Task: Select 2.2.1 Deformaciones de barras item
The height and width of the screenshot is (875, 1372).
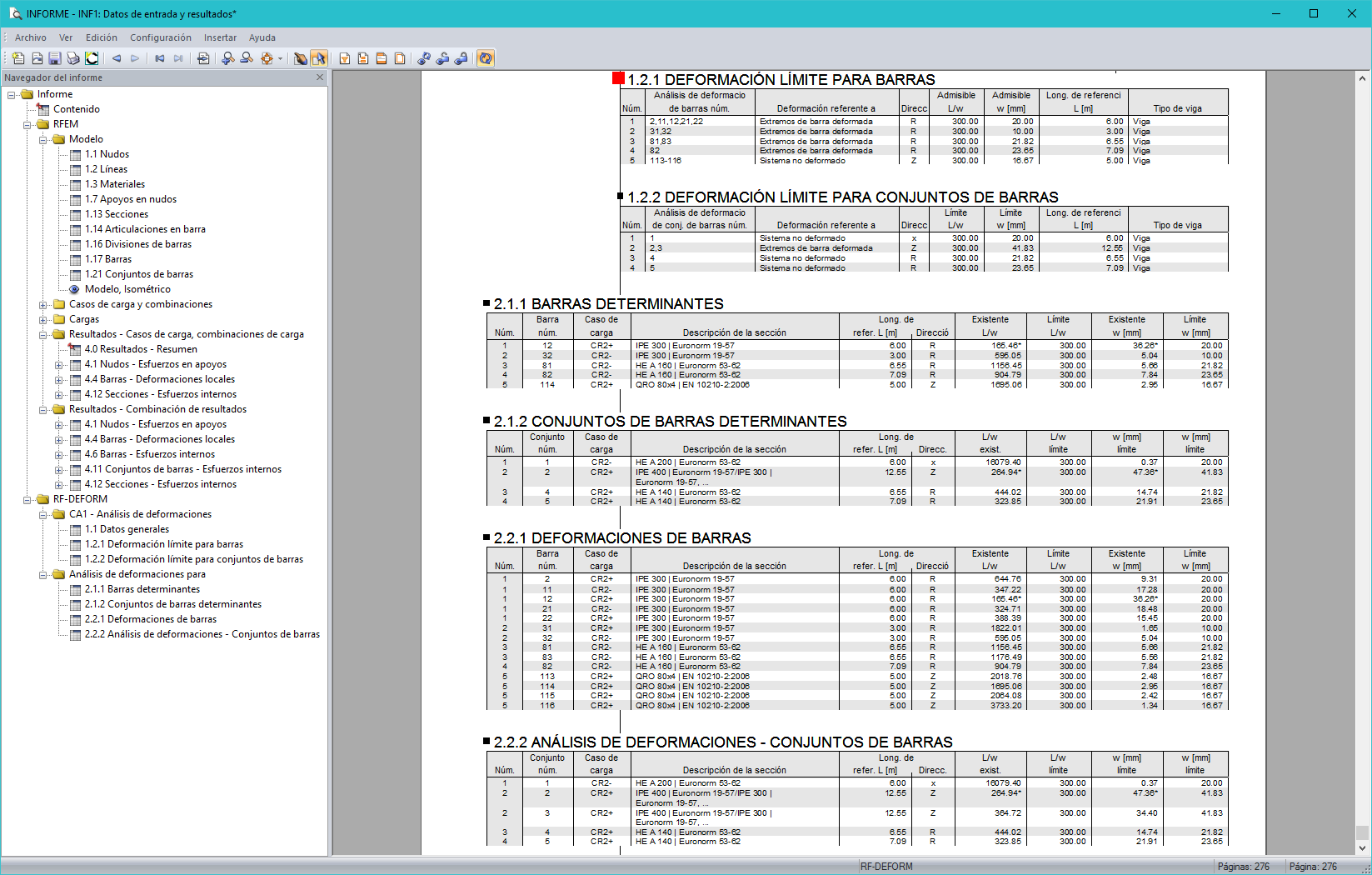Action: pos(151,619)
